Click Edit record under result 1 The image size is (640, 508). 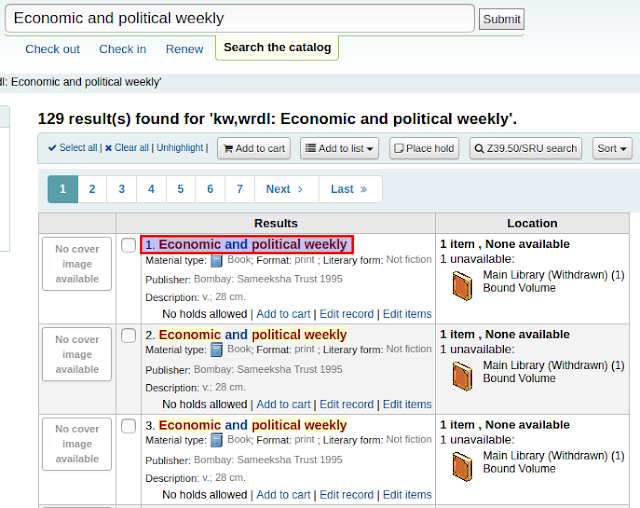tap(347, 314)
